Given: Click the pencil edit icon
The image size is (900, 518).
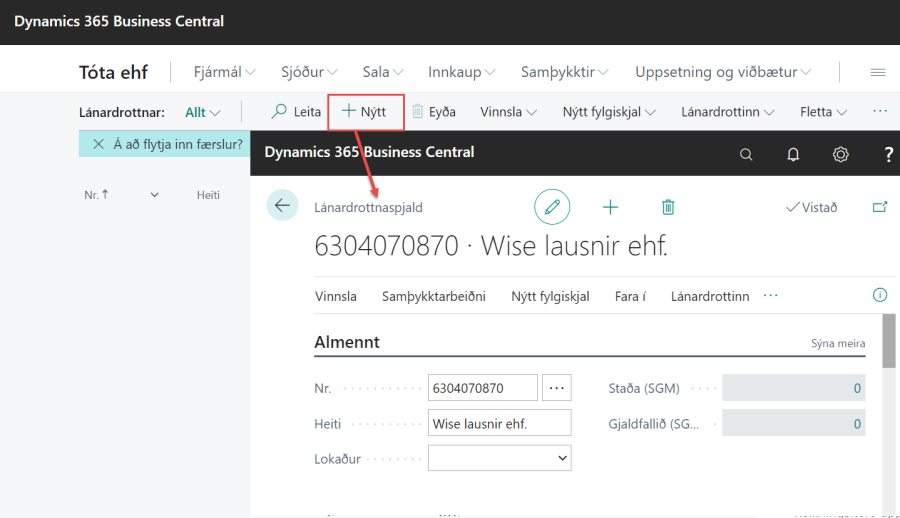Looking at the screenshot, I should point(551,207).
